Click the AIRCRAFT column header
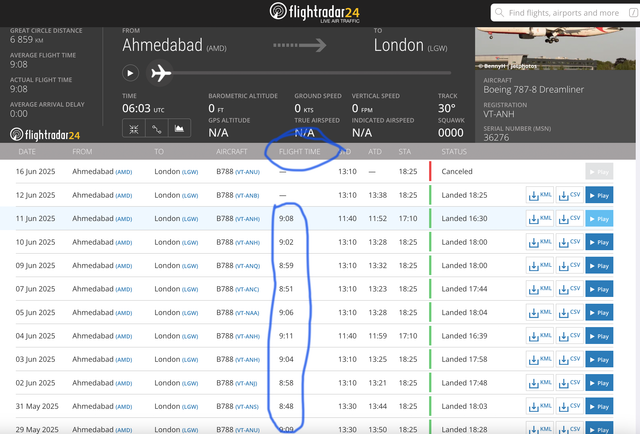Viewport: 640px width, 434px height. tap(231, 152)
